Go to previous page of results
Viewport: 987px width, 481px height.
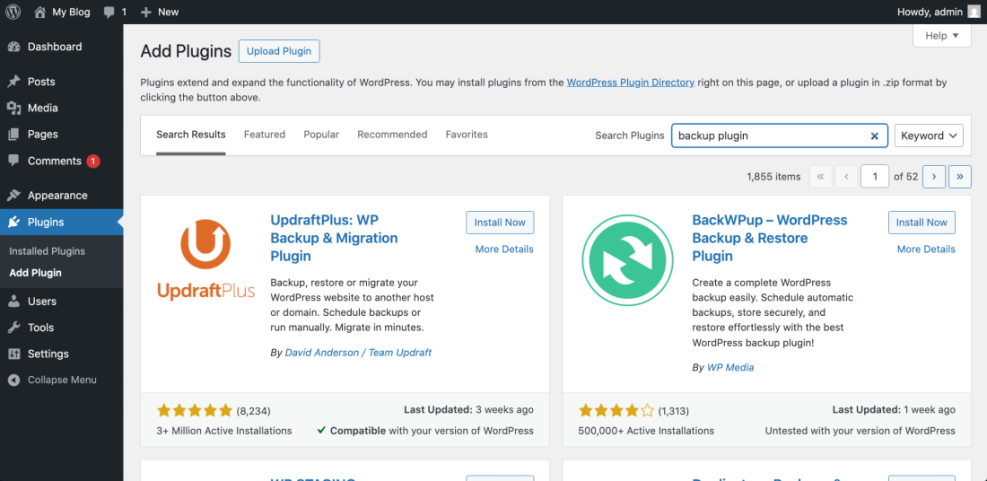pos(847,177)
